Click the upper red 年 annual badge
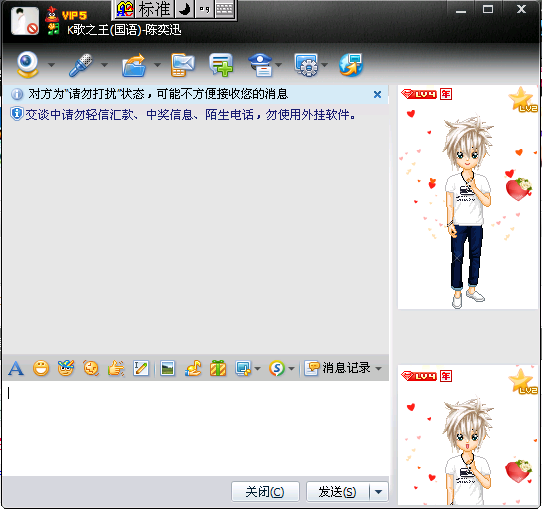This screenshot has height=509, width=542. point(446,94)
